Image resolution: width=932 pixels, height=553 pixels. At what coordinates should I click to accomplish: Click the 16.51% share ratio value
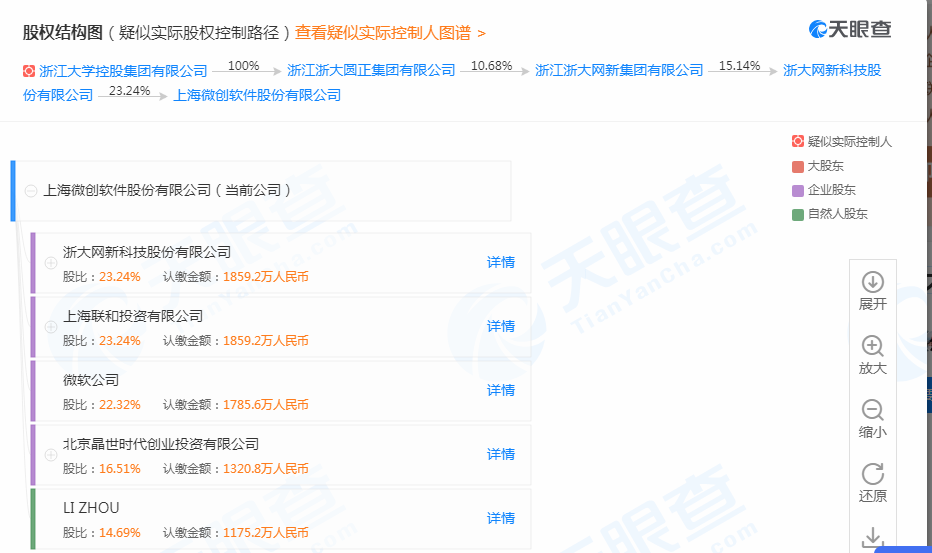coord(119,469)
